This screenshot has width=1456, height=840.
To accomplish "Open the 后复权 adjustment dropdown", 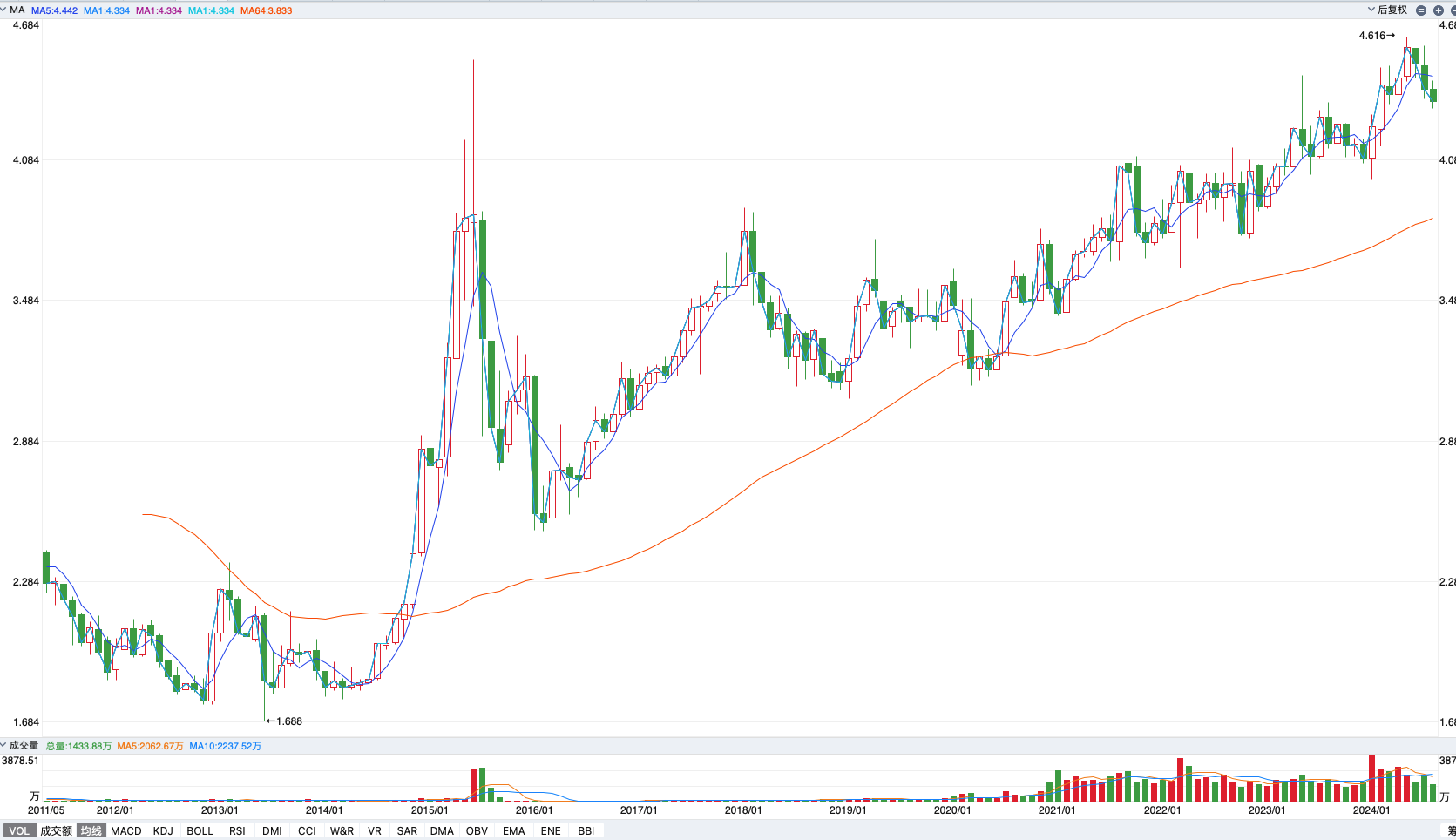I will pos(1387,10).
